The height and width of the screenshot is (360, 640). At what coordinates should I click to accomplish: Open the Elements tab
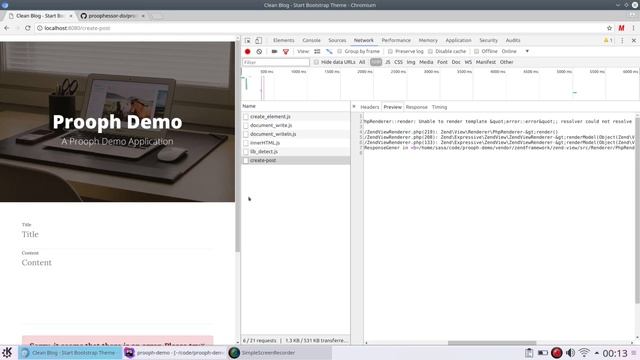tap(284, 40)
